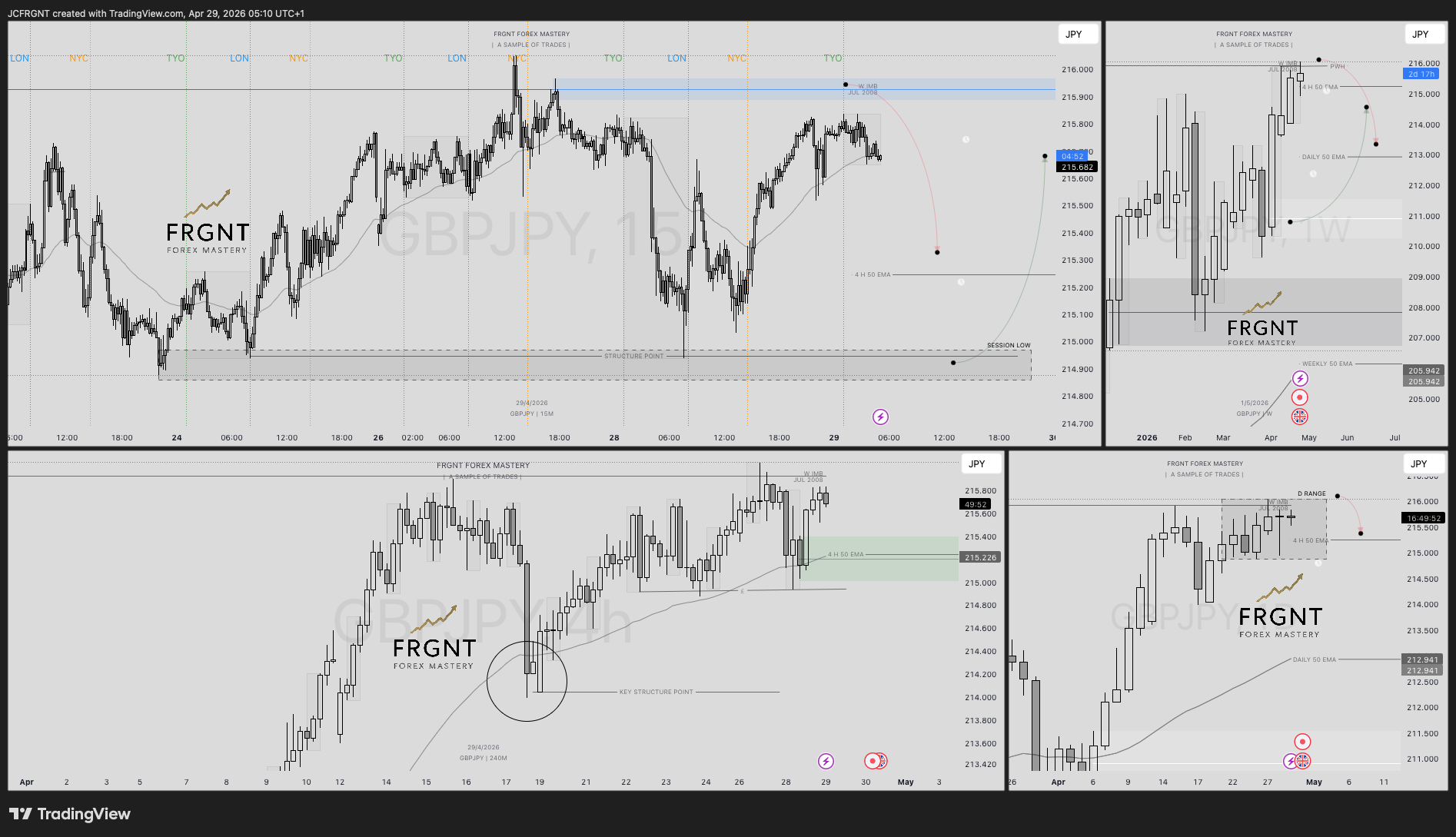1456x837 pixels.
Task: Click the WEEKLY 50 EMA label
Action: (x=1327, y=364)
